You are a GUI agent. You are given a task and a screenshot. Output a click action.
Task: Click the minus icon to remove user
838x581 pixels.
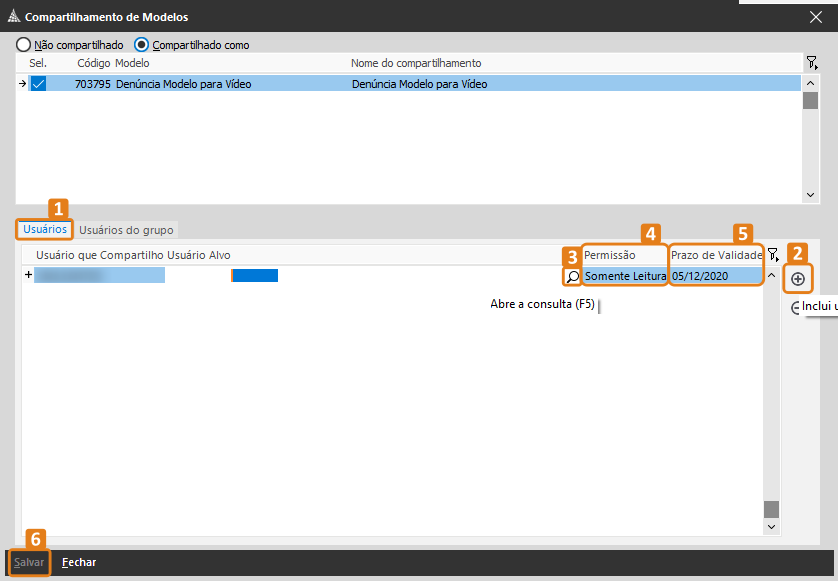coord(796,309)
